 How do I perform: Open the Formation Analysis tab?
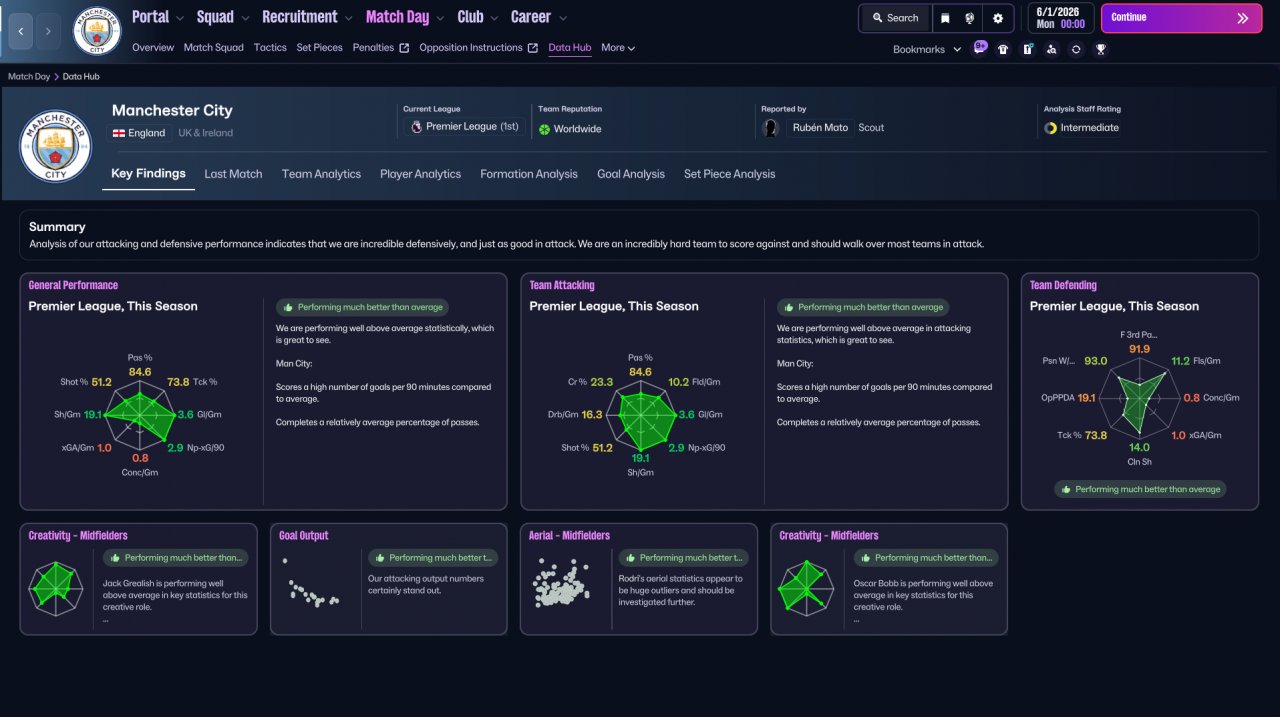pyautogui.click(x=529, y=174)
